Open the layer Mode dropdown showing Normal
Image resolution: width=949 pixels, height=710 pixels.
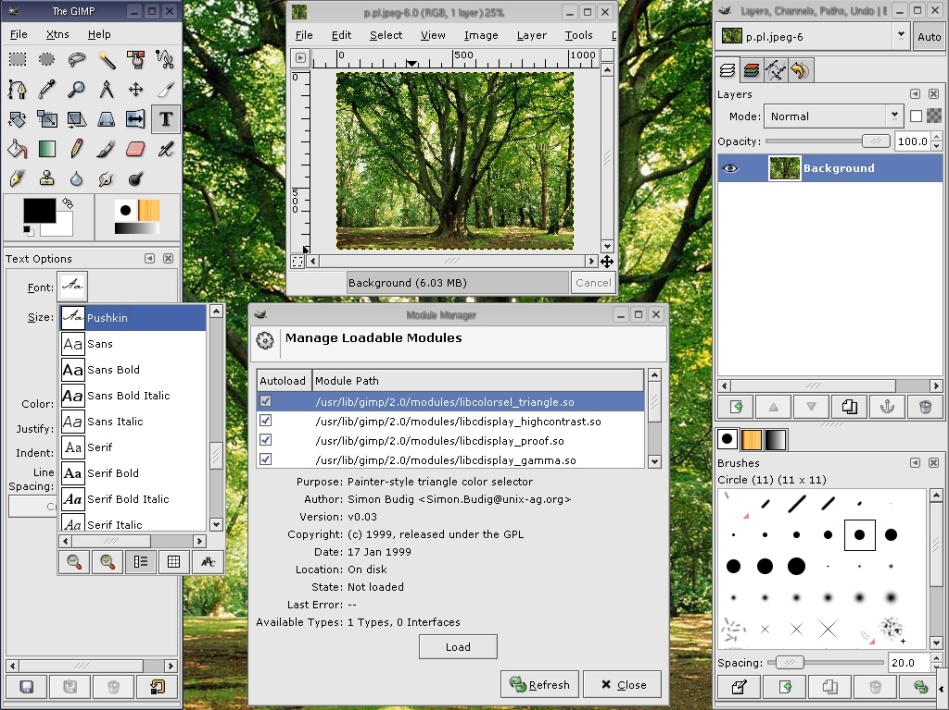(833, 116)
